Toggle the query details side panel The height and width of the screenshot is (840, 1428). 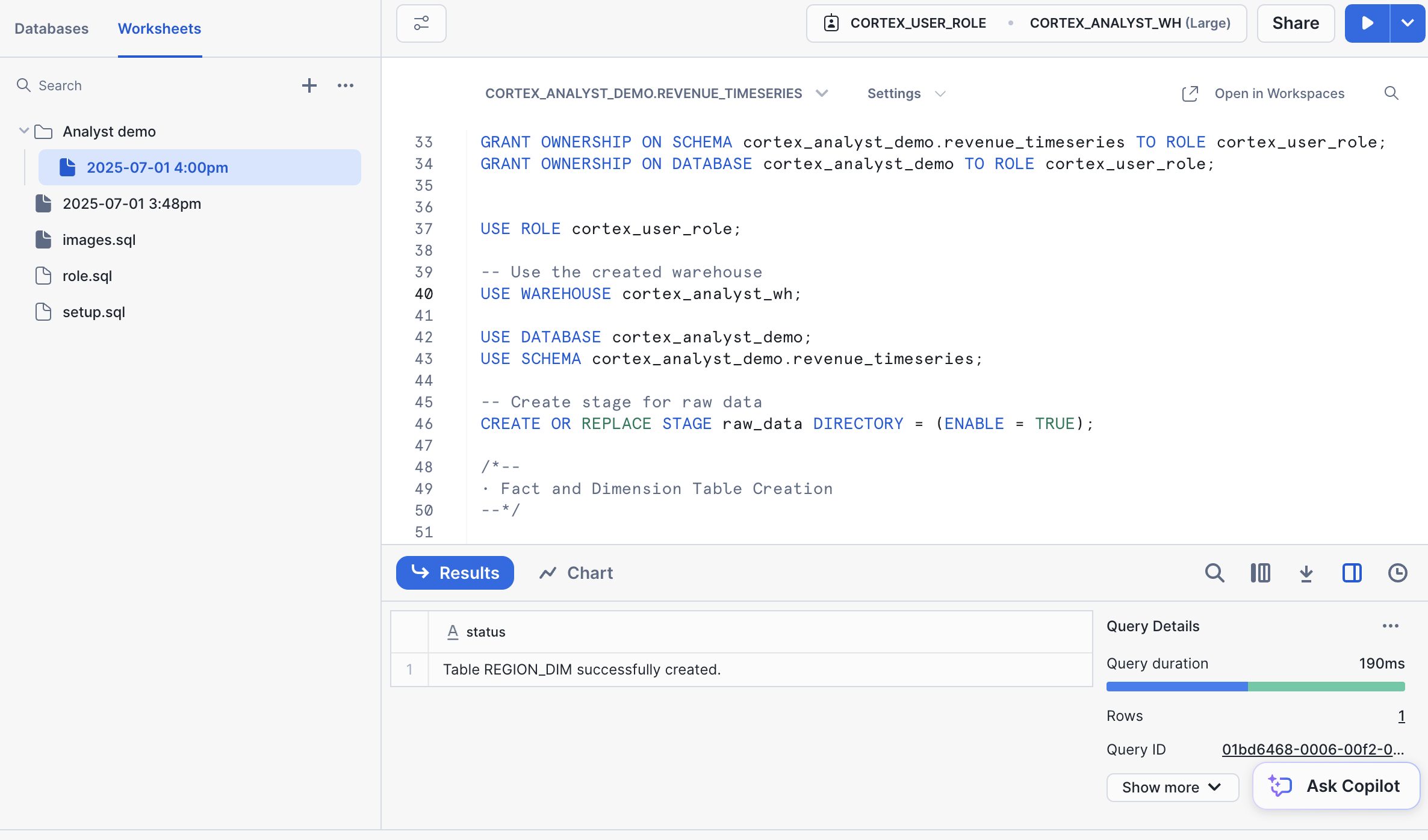[x=1352, y=573]
